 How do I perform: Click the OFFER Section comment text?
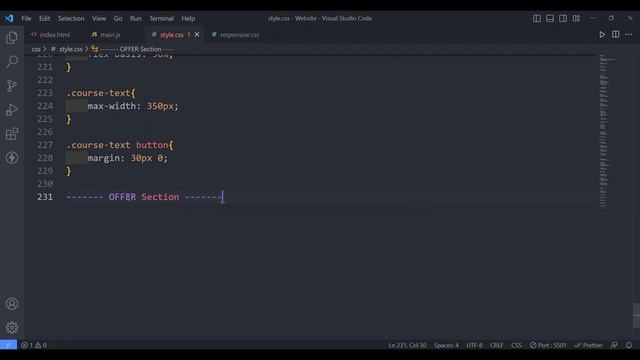pyautogui.click(x=144, y=197)
